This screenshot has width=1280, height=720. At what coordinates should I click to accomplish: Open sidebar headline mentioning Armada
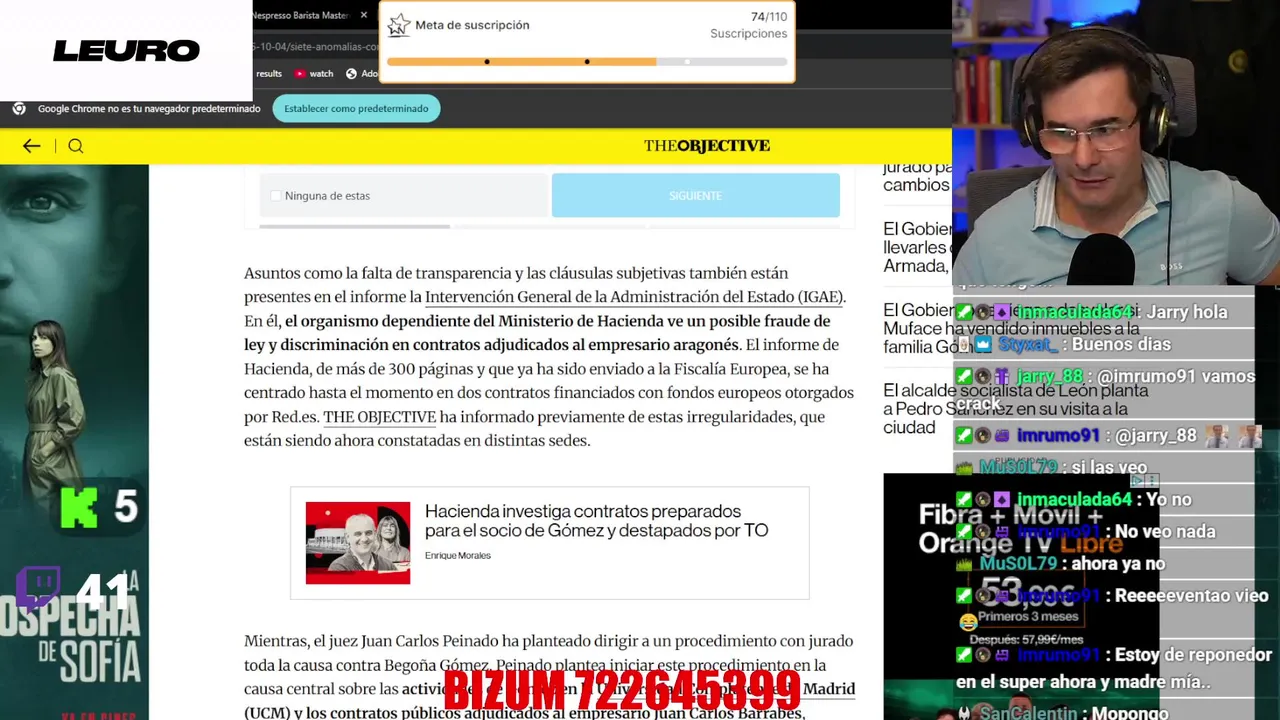pyautogui.click(x=917, y=247)
